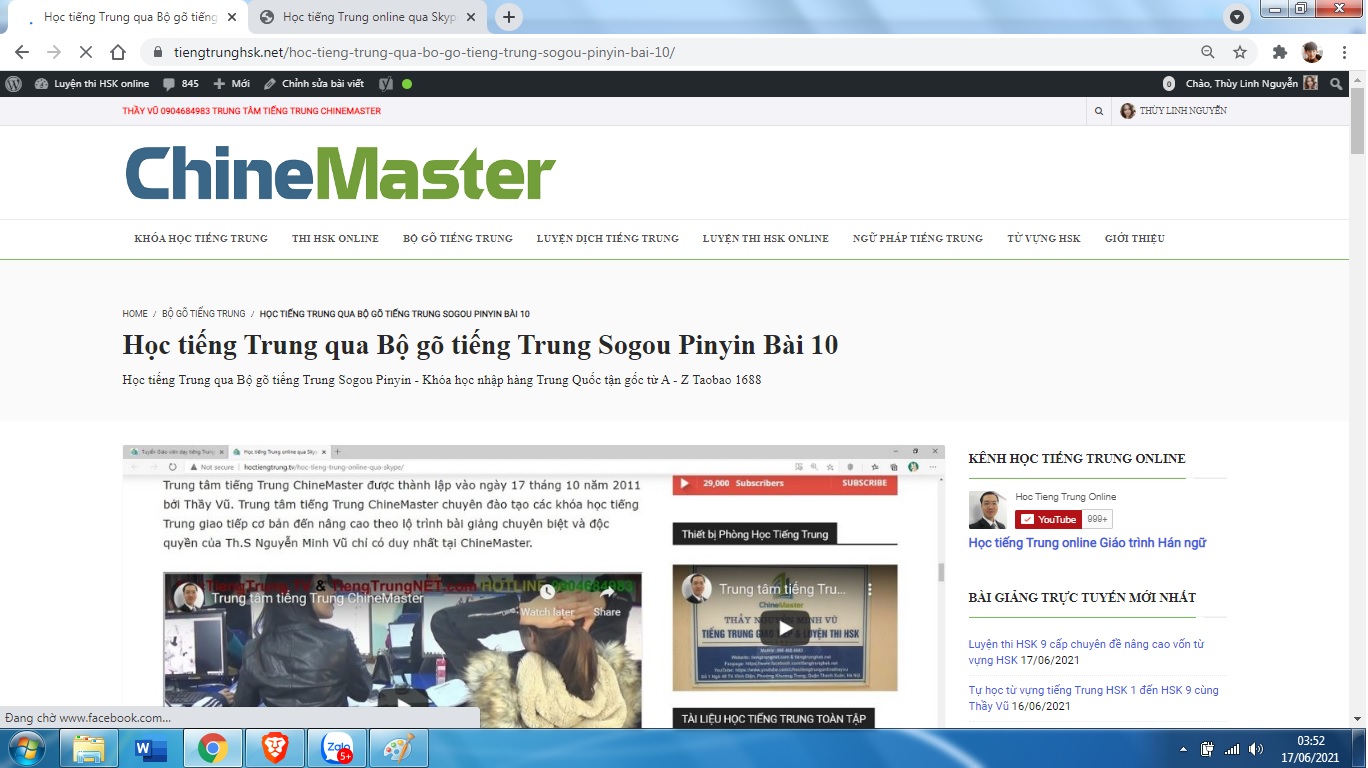Go to the browser home page
The height and width of the screenshot is (768, 1368).
(x=118, y=52)
